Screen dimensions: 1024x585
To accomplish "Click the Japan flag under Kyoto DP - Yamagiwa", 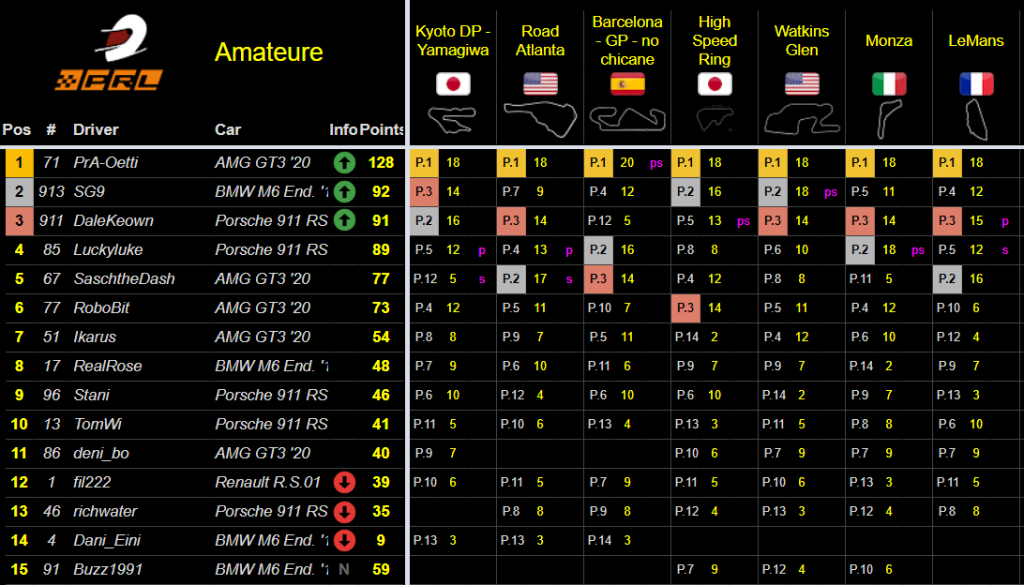I will (x=452, y=84).
